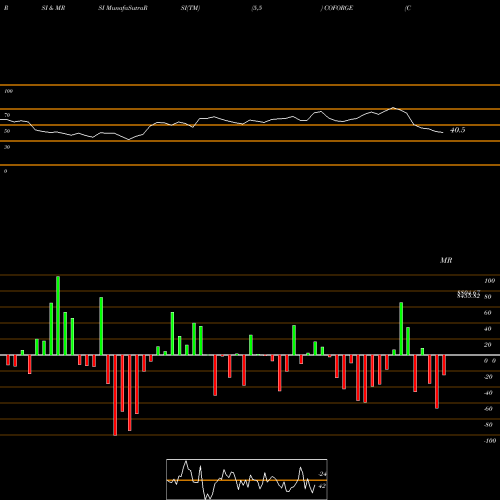Image resolution: width=500 pixels, height=500 pixels.
Task: Click the 50 level label on the RSI axis
Action: pyautogui.click(x=7, y=131)
